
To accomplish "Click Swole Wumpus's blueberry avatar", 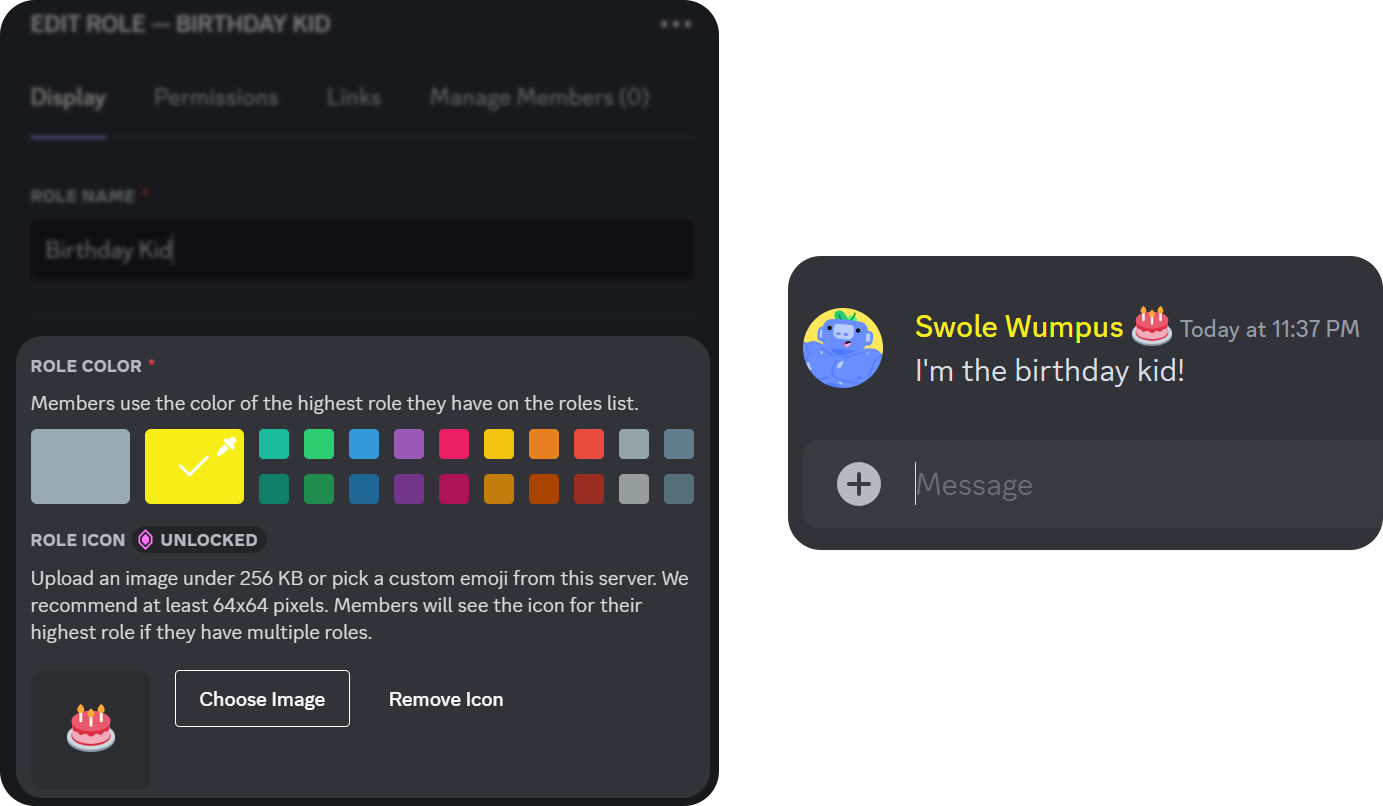I will [x=843, y=347].
